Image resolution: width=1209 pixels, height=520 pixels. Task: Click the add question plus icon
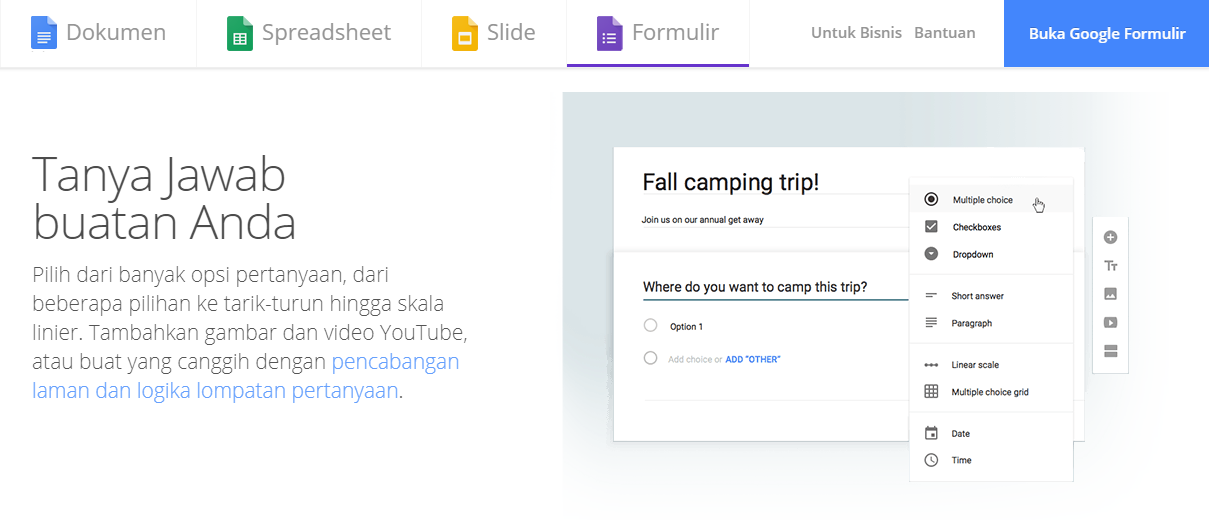pos(1110,238)
